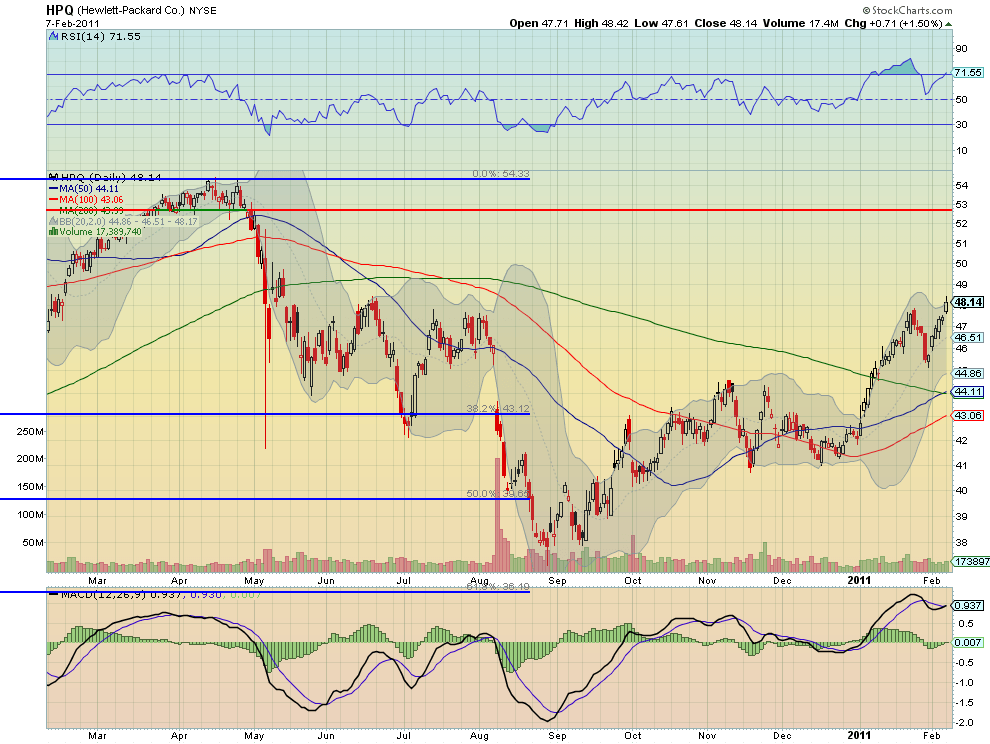Image resolution: width=990 pixels, height=744 pixels.
Task: Click the Close 48.14 header value
Action: (725, 23)
